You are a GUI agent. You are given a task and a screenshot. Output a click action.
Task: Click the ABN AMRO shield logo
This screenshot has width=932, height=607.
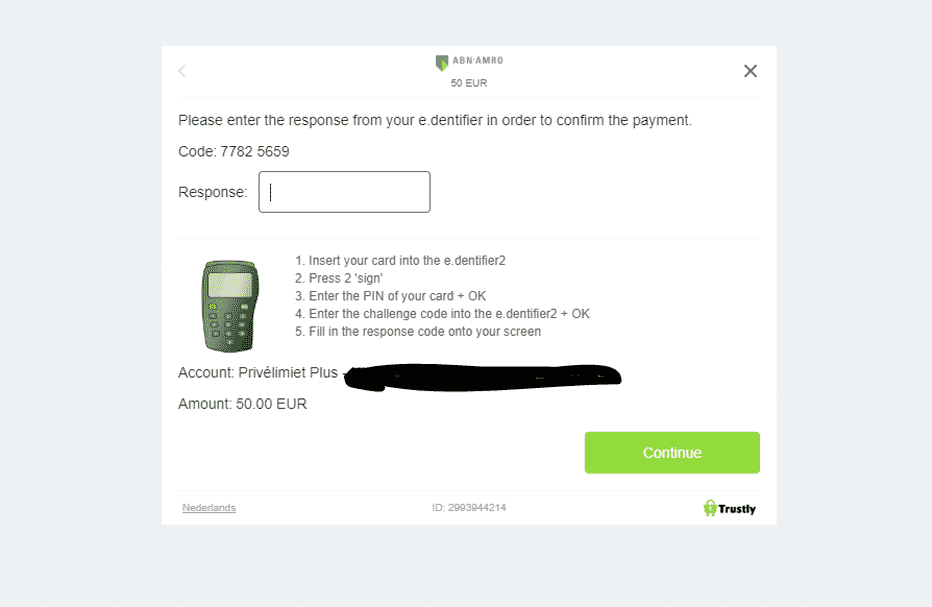pos(442,63)
